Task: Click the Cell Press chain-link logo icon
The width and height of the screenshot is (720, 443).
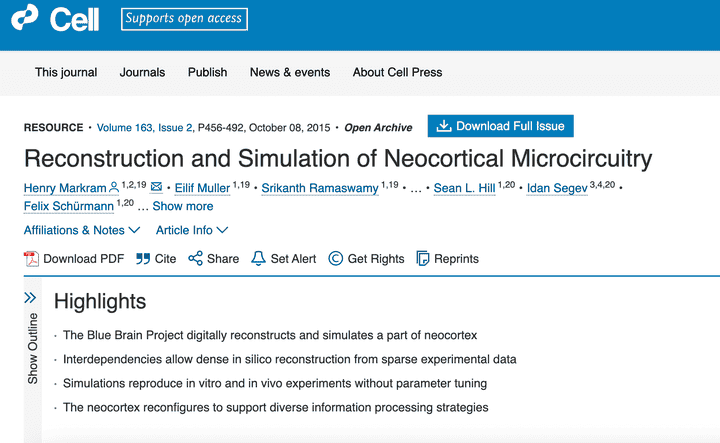Action: tap(24, 17)
